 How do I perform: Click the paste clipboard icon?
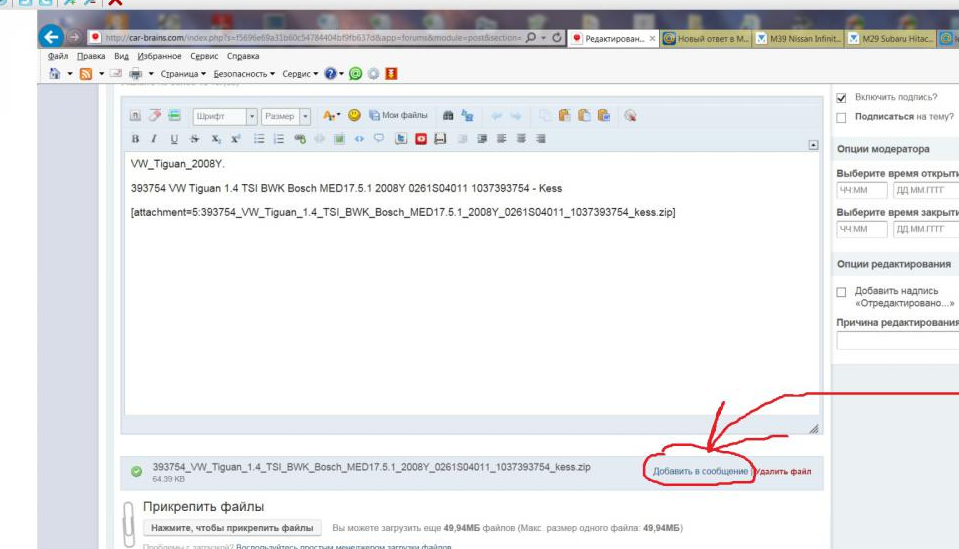564,115
